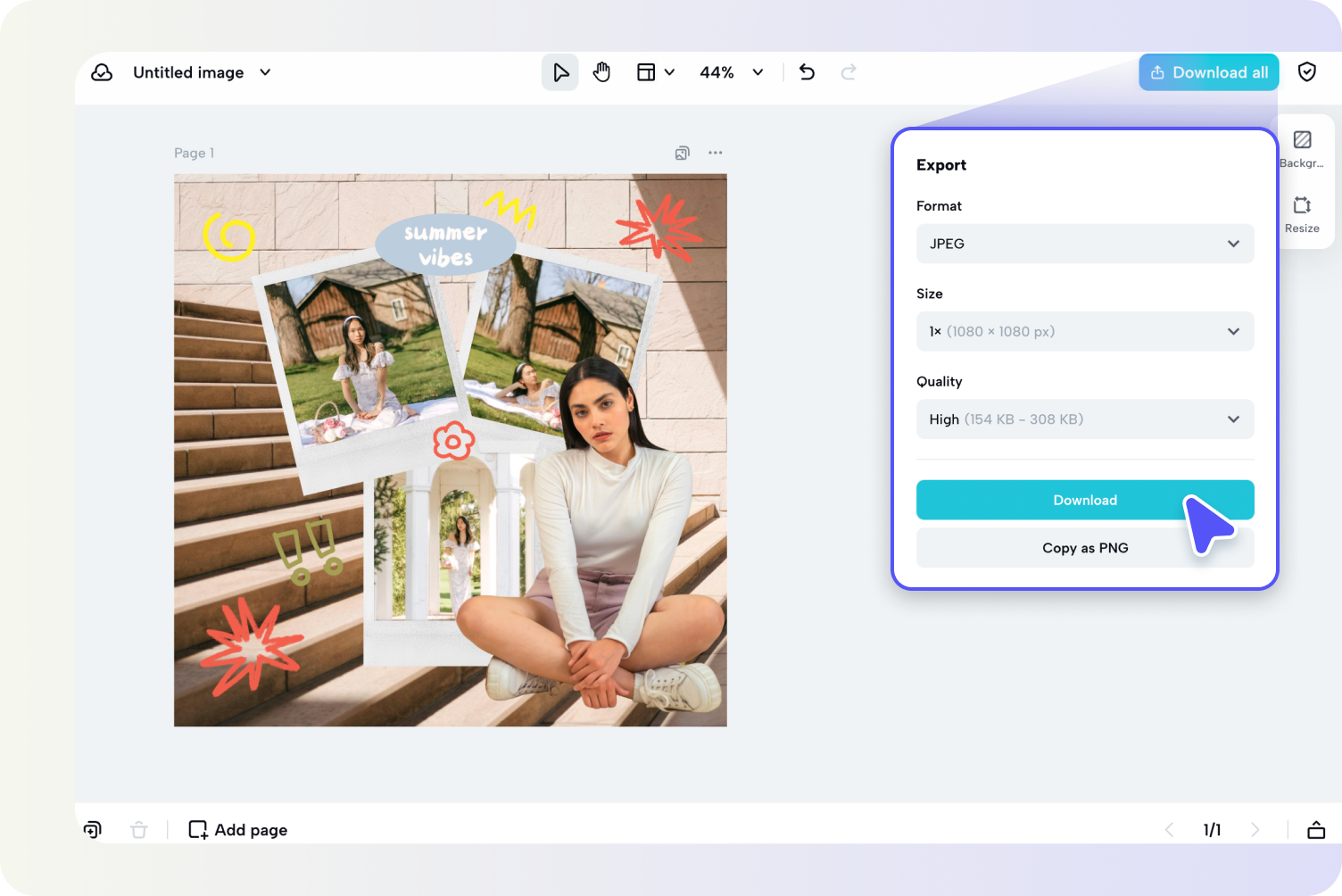Viewport: 1342px width, 896px height.
Task: Click the Page 1 label
Action: tap(194, 153)
